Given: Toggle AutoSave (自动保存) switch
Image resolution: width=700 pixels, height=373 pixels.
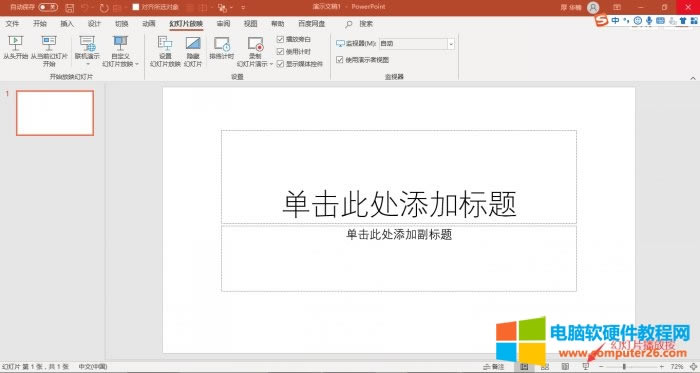Looking at the screenshot, I should 48,7.
